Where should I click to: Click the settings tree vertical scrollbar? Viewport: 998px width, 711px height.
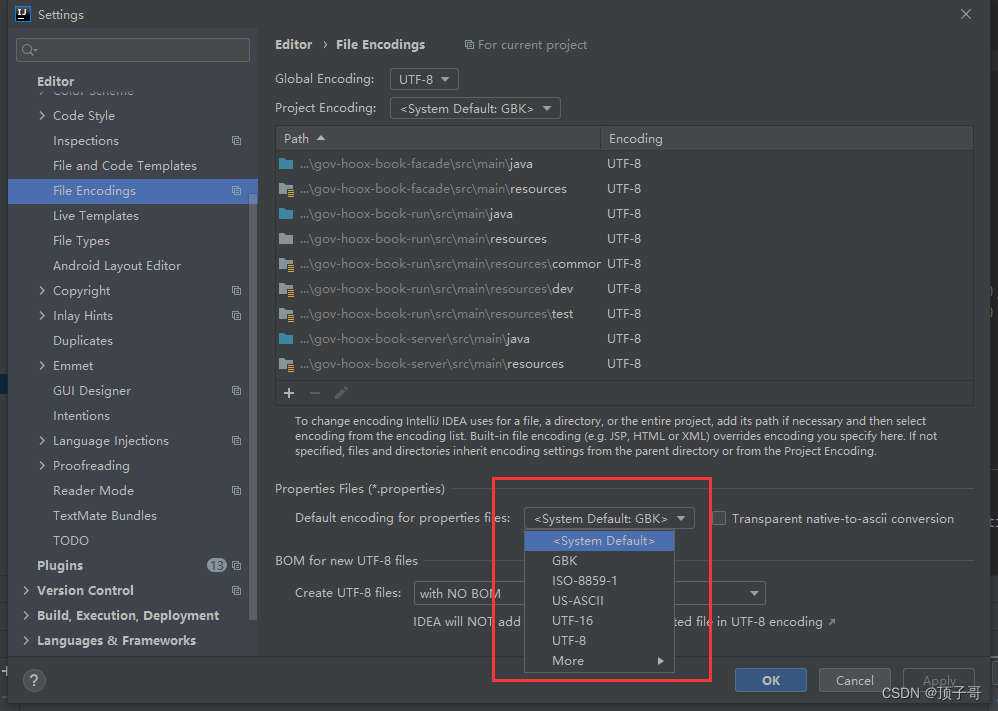253,407
